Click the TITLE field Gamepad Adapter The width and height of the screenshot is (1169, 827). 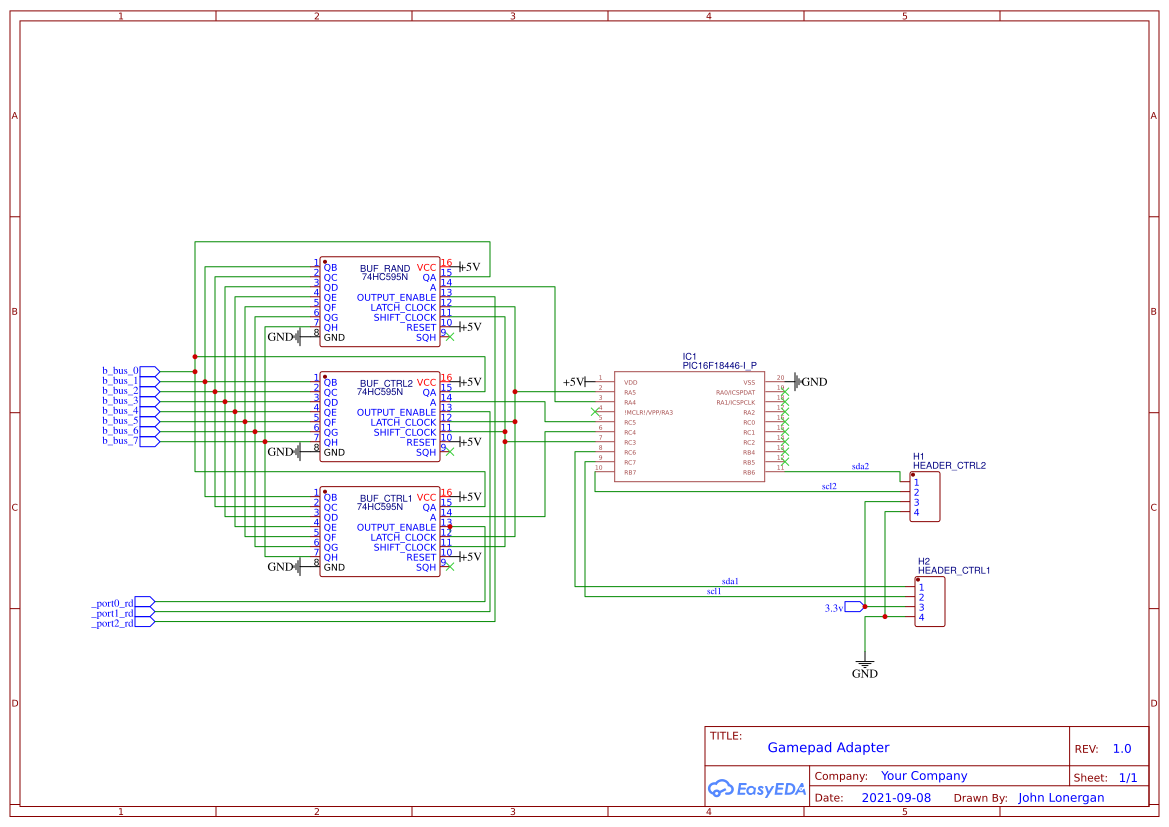point(828,747)
